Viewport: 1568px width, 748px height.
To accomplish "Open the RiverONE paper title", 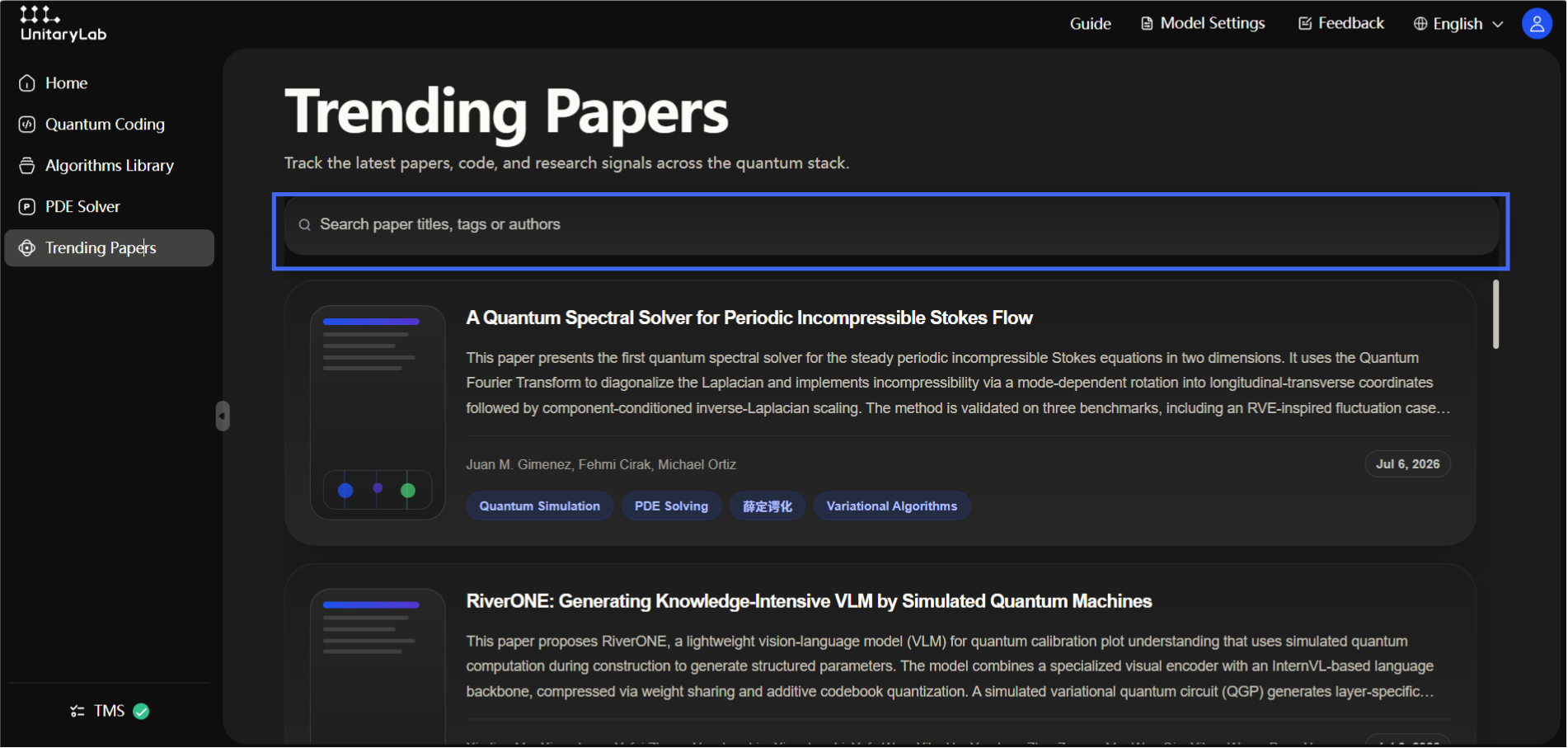I will coord(809,601).
